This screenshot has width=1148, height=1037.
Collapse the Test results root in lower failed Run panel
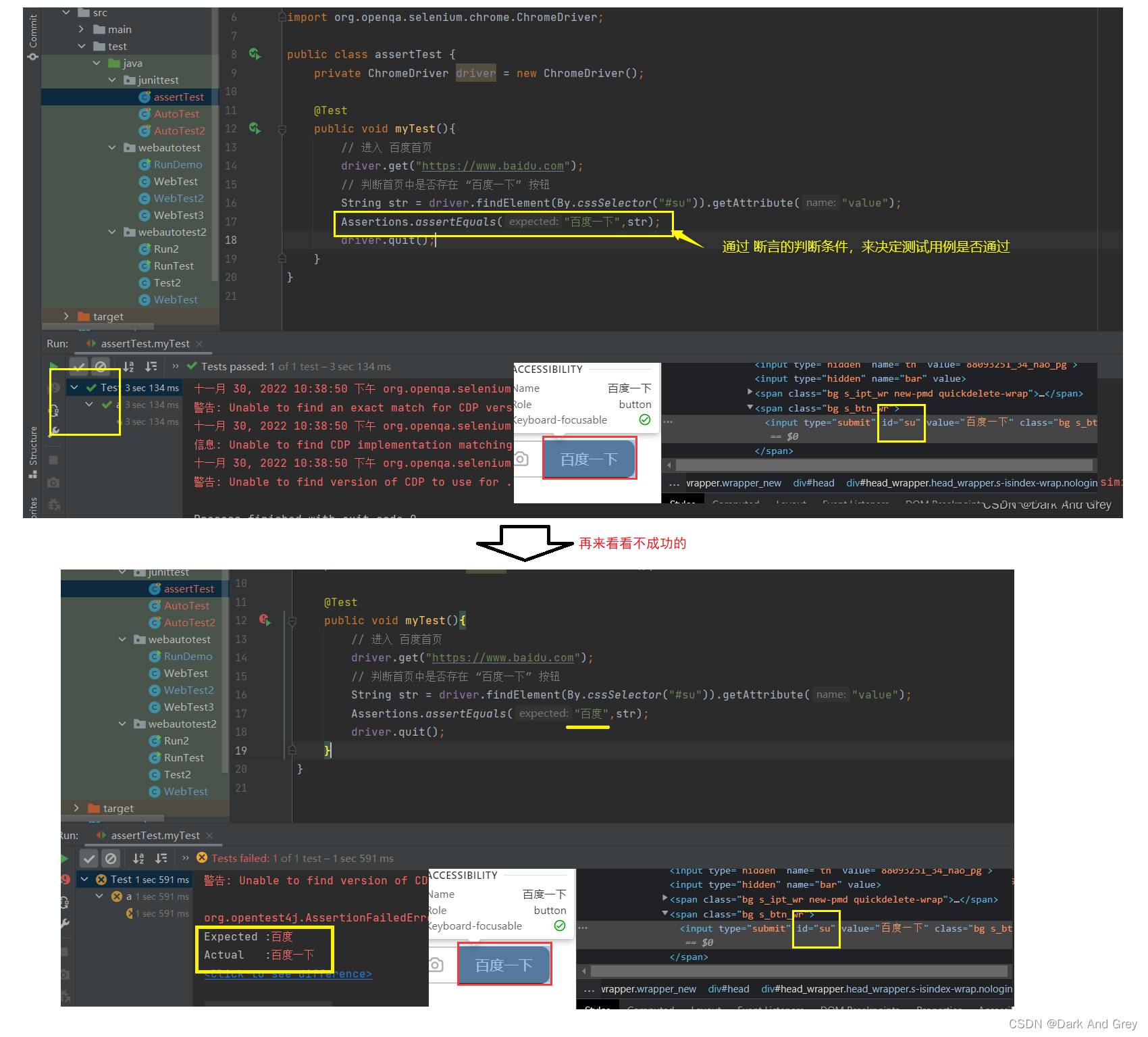click(x=85, y=880)
